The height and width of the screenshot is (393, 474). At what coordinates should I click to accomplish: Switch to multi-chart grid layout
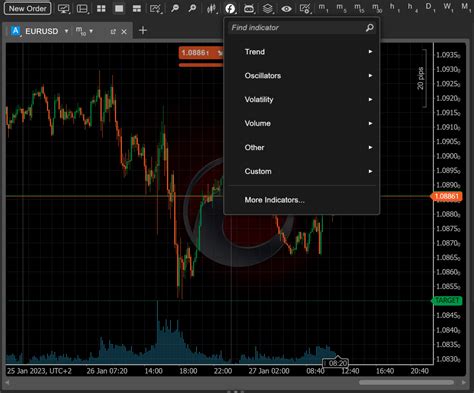(x=101, y=8)
